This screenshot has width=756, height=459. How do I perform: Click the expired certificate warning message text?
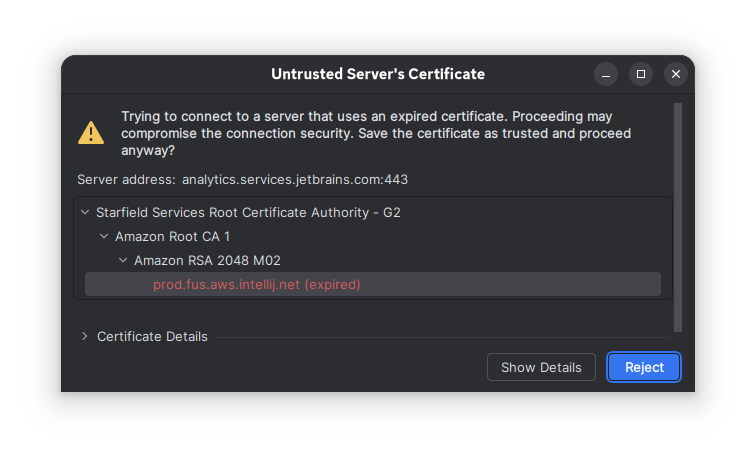tap(376, 133)
